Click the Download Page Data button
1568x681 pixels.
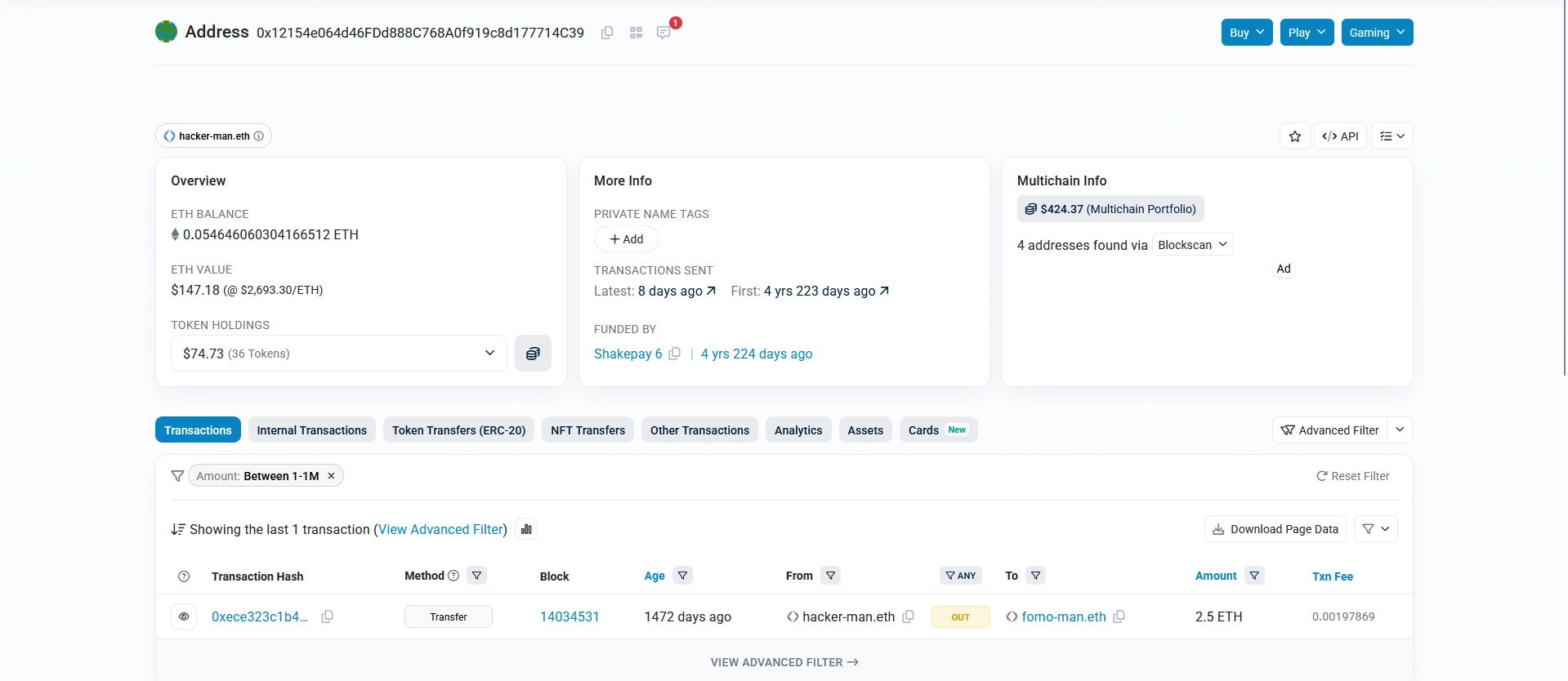pyautogui.click(x=1275, y=529)
